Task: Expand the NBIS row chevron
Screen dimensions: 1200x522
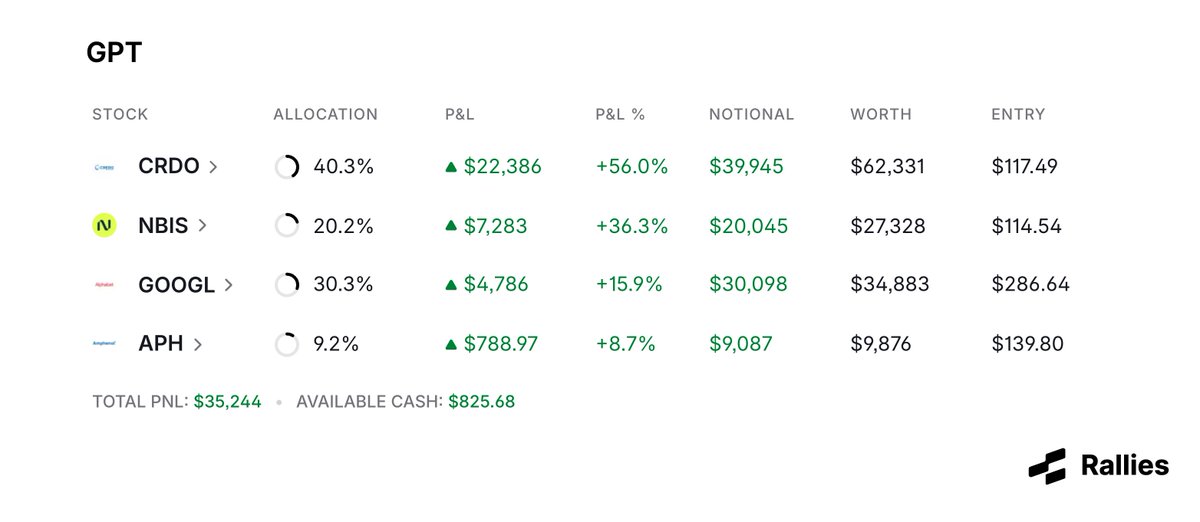Action: click(x=203, y=226)
